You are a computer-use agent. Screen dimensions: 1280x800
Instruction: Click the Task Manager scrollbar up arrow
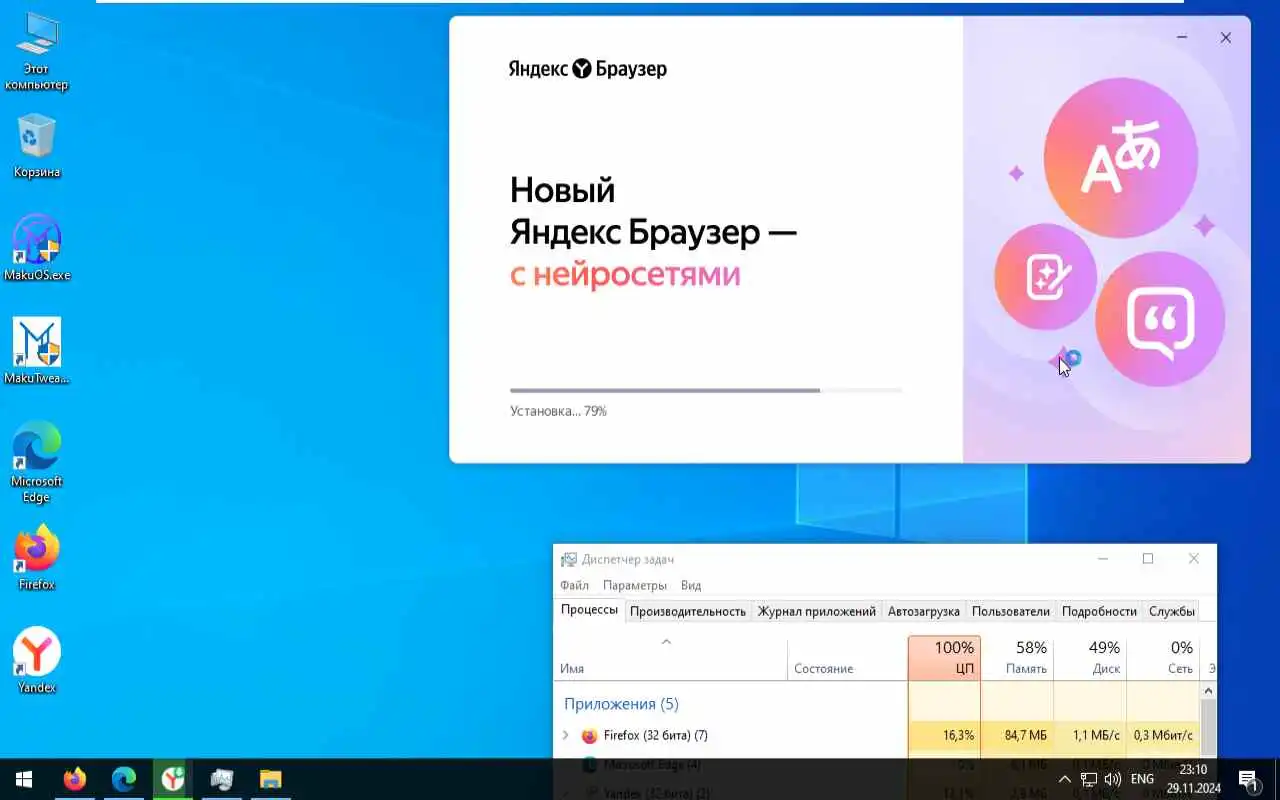1208,691
